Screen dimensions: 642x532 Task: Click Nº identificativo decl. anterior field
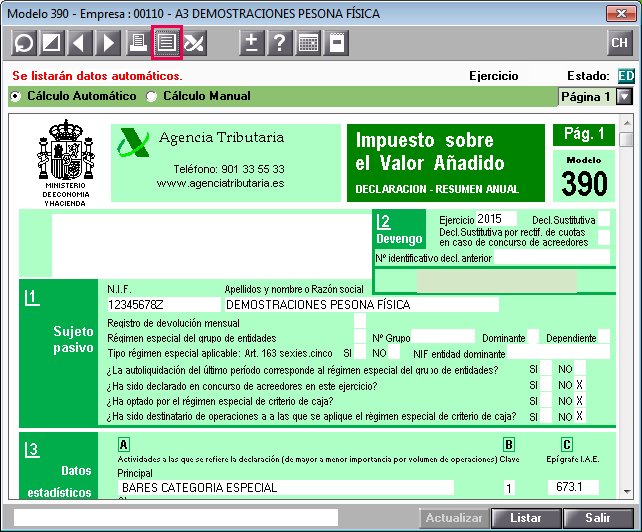pos(552,257)
